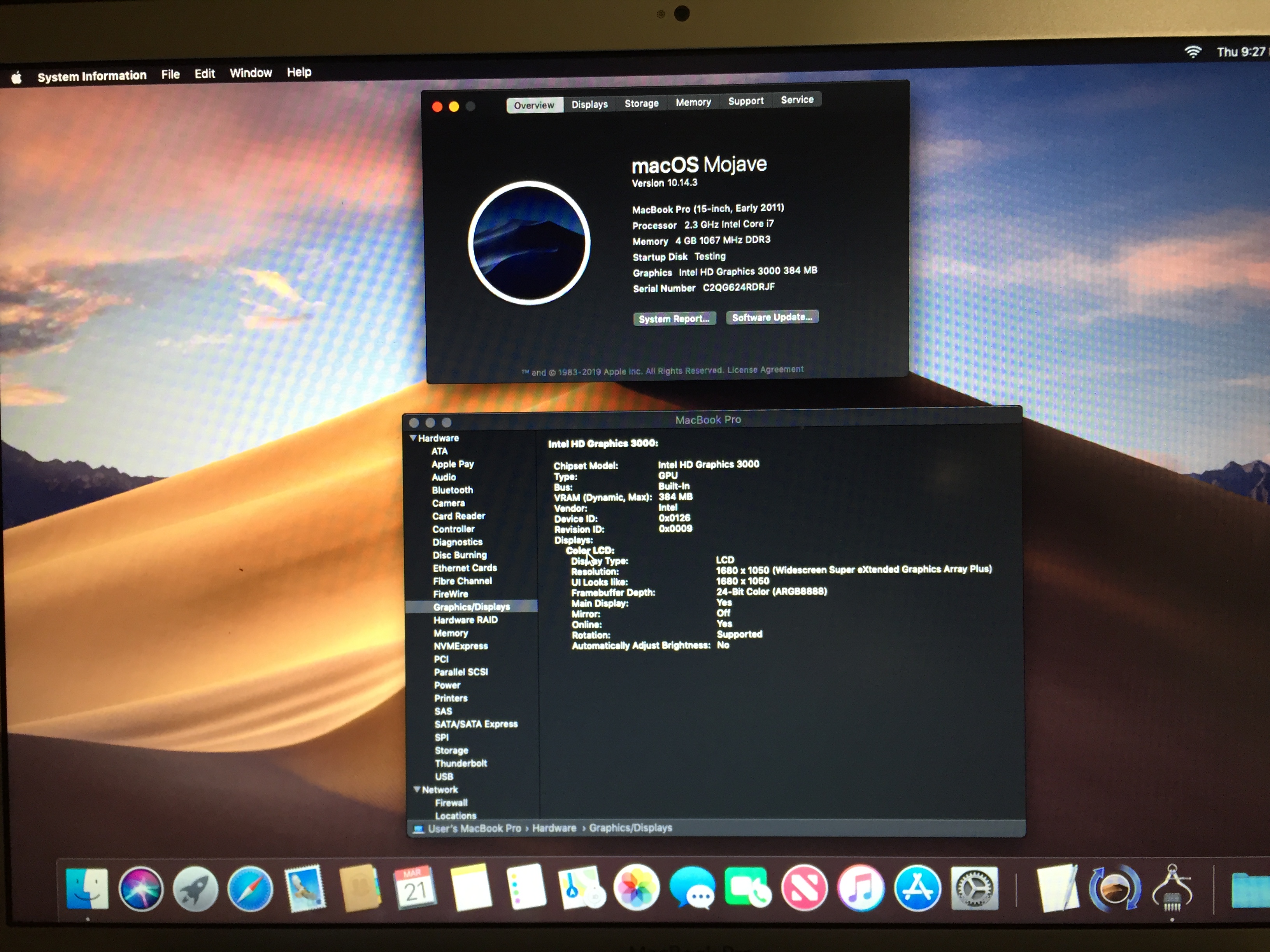This screenshot has width=1270, height=952.
Task: Open Launchpad rocket icon
Action: (x=195, y=889)
